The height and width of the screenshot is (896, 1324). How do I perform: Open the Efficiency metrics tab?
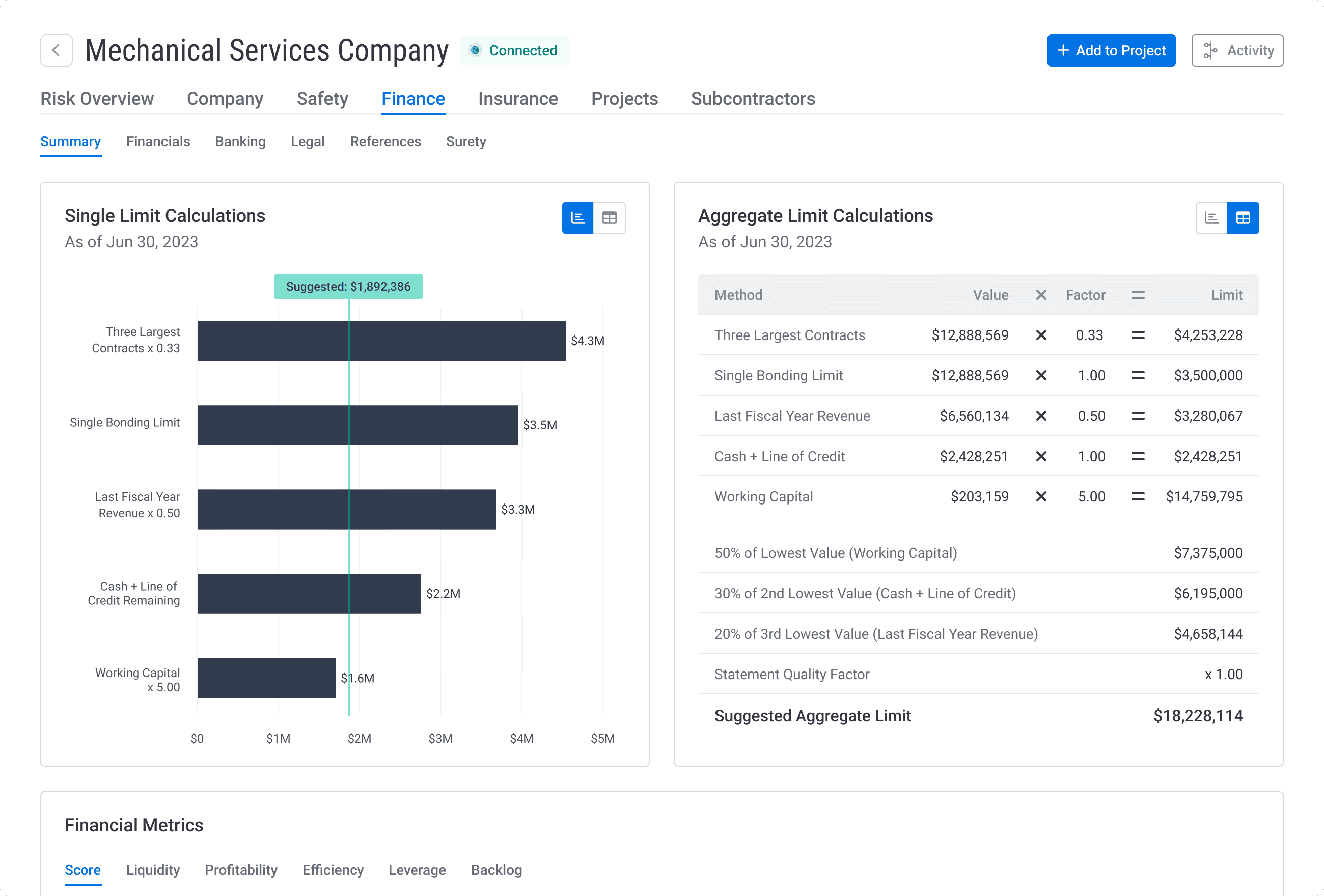(334, 870)
